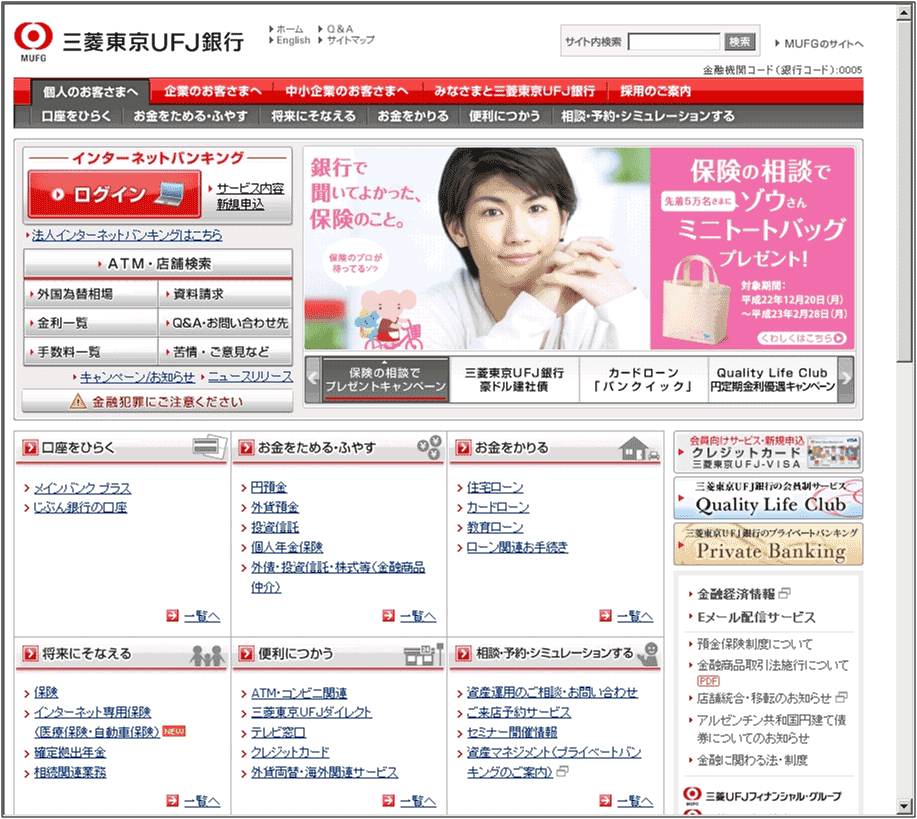Click the carousel previous arrow left of 保険の相談で

point(313,379)
